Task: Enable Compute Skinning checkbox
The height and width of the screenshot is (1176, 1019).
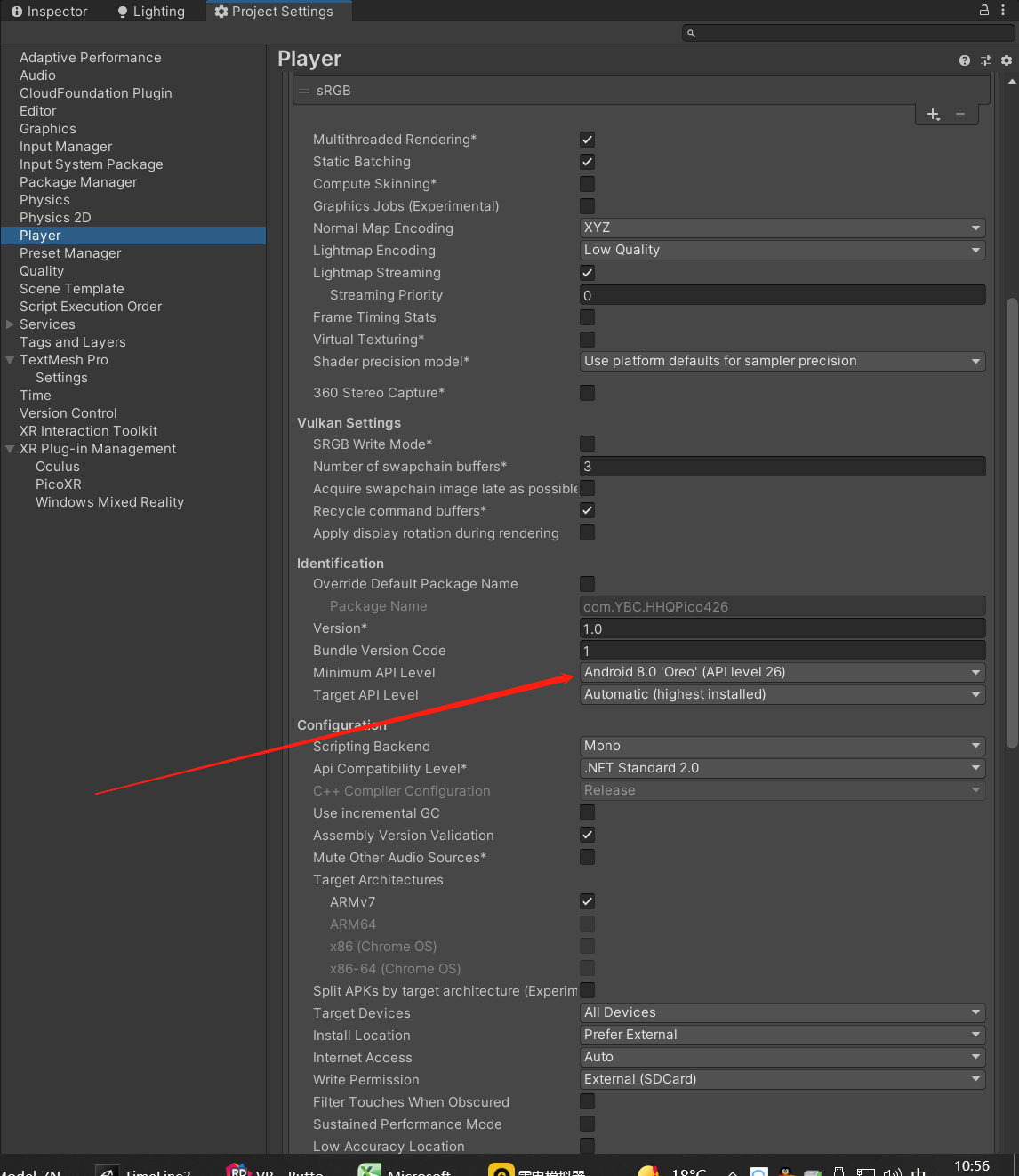Action: pos(587,184)
